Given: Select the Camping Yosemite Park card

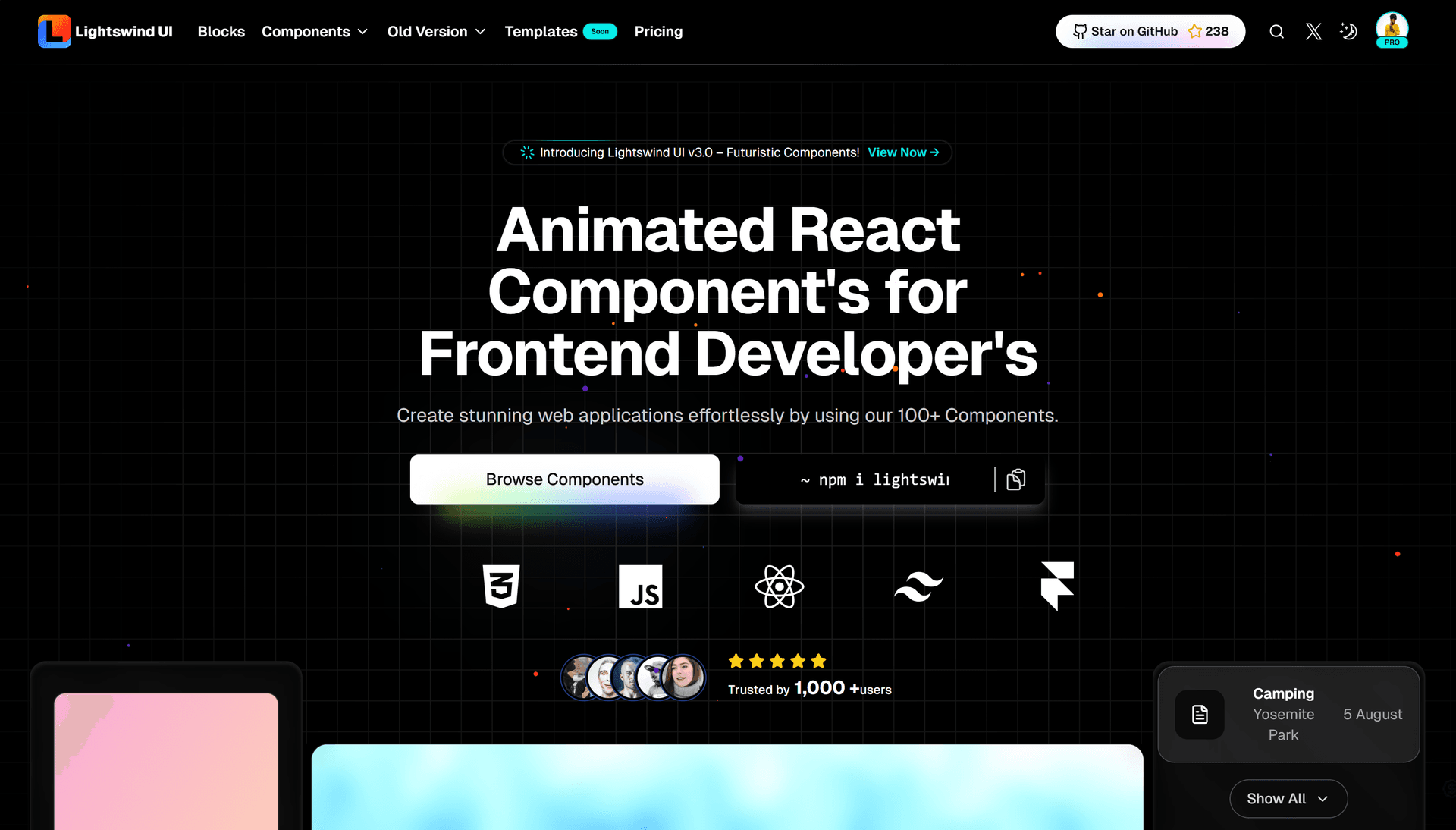Looking at the screenshot, I should pyautogui.click(x=1288, y=714).
